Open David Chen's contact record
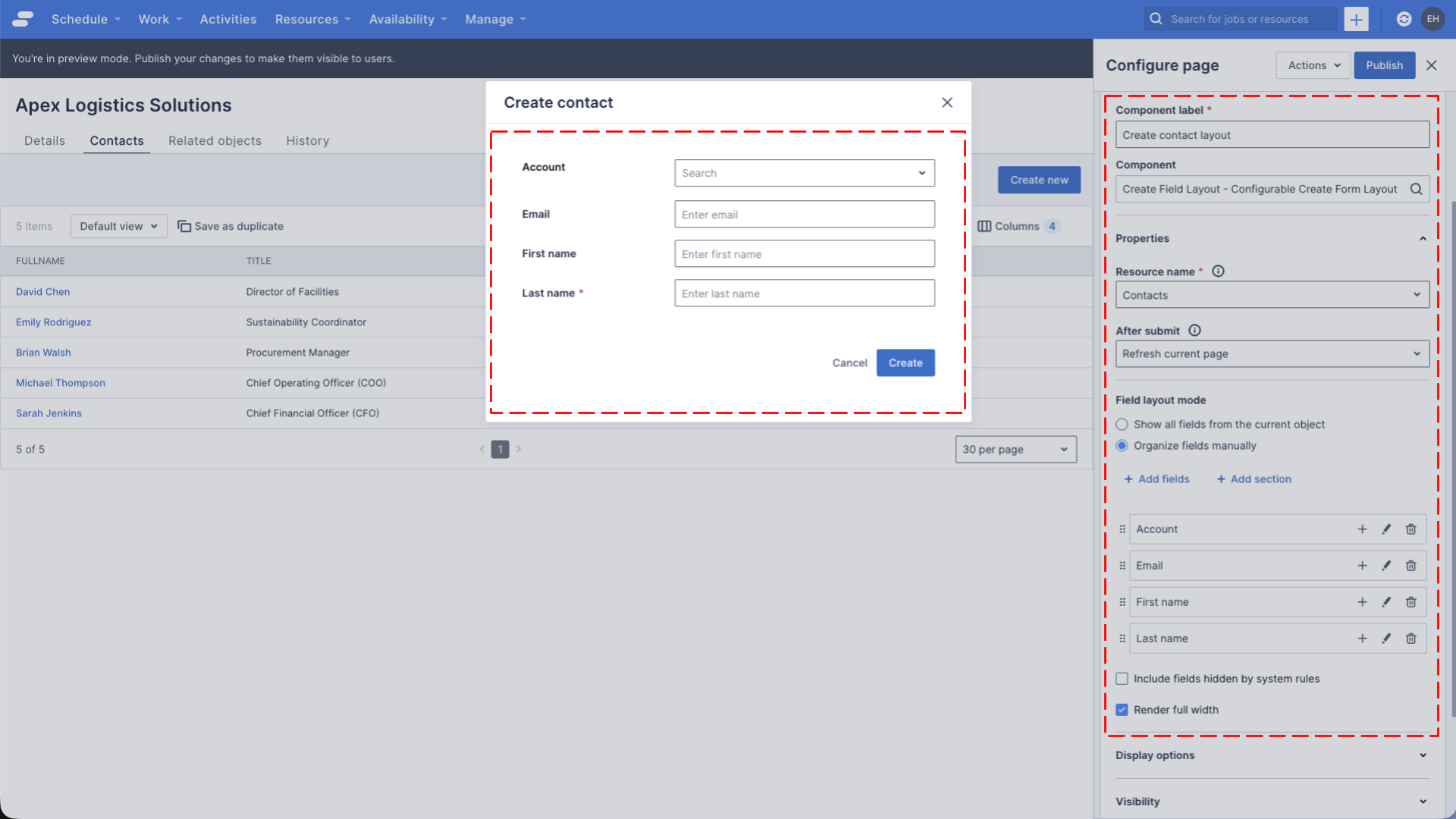 tap(42, 291)
